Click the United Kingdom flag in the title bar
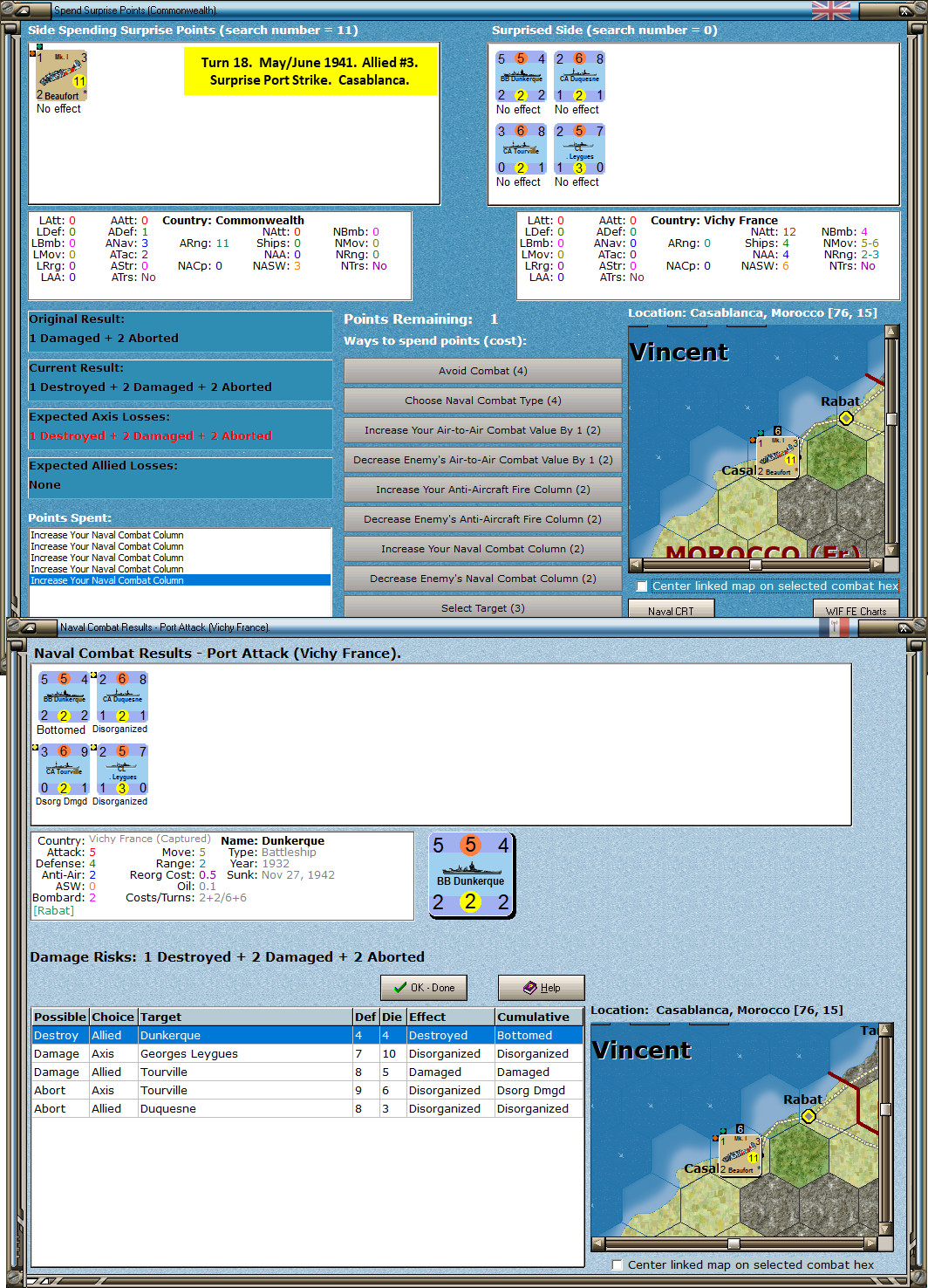Screen dimensions: 928x1288 (x=830, y=10)
